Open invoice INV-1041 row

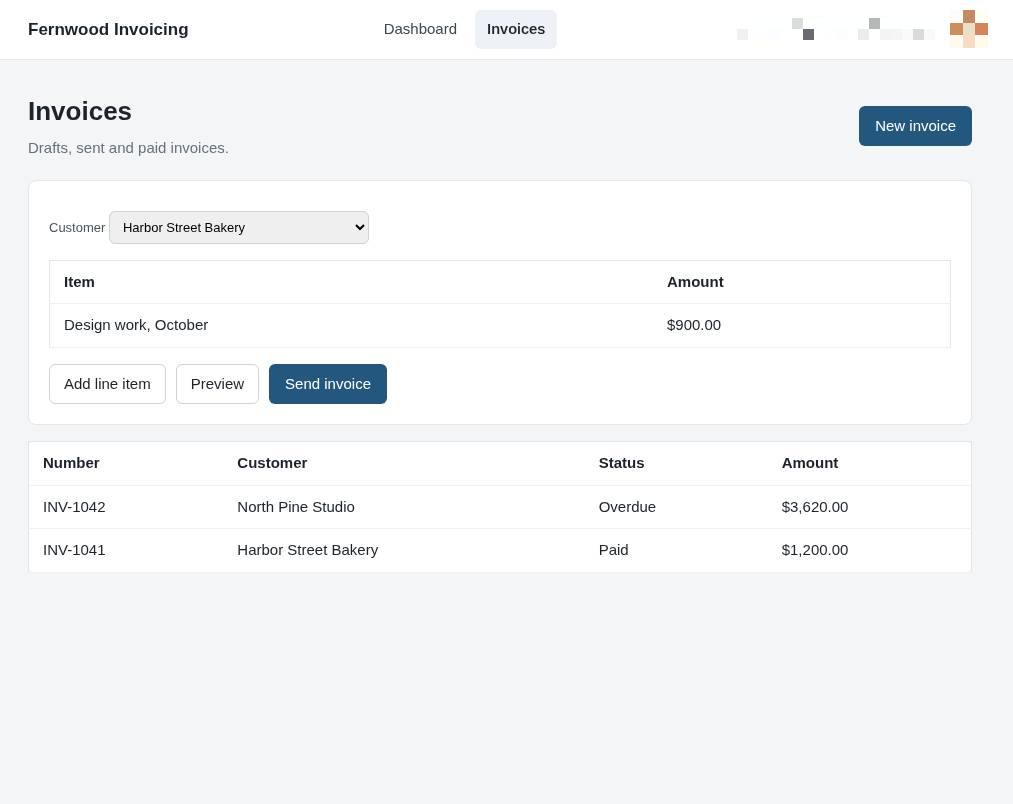tap(499, 551)
